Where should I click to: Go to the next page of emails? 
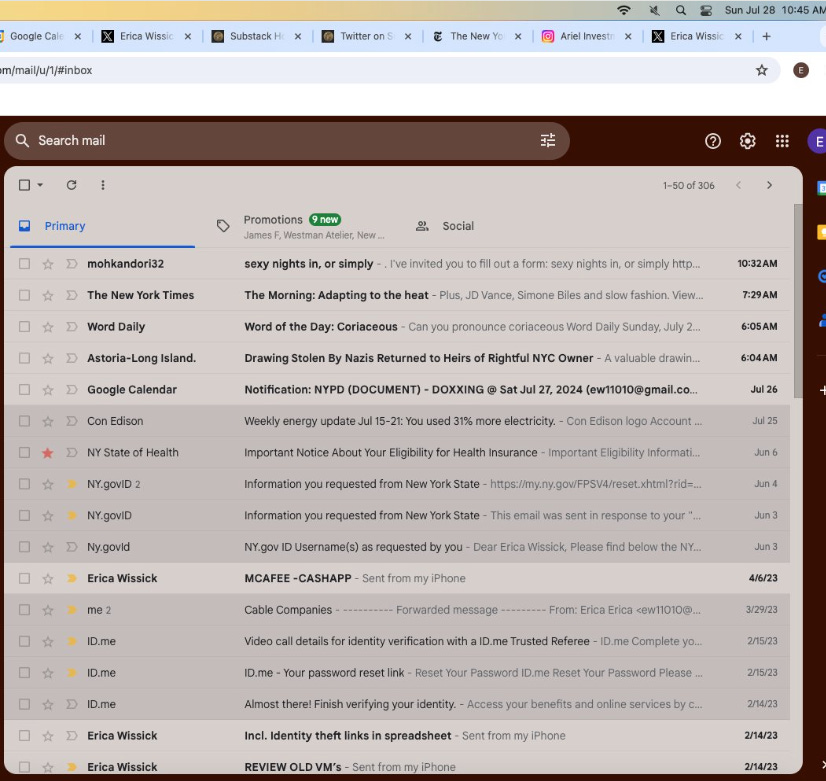pos(769,185)
